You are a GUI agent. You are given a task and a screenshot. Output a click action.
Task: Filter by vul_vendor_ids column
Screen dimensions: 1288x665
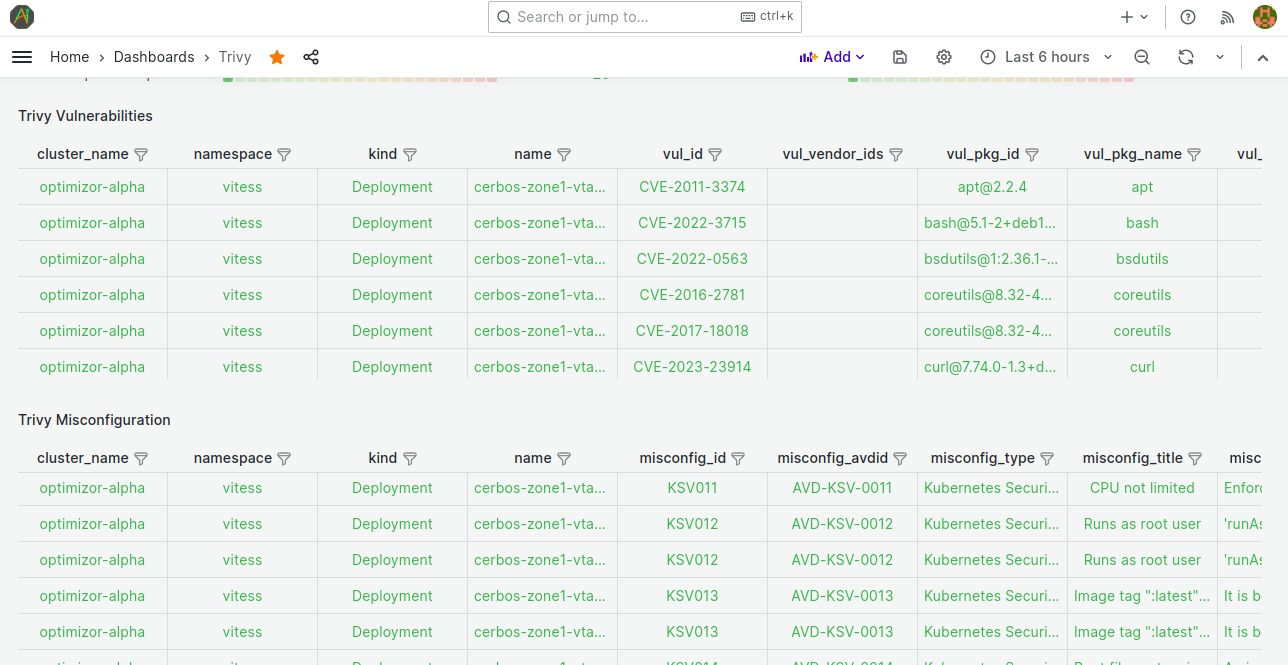click(x=896, y=155)
